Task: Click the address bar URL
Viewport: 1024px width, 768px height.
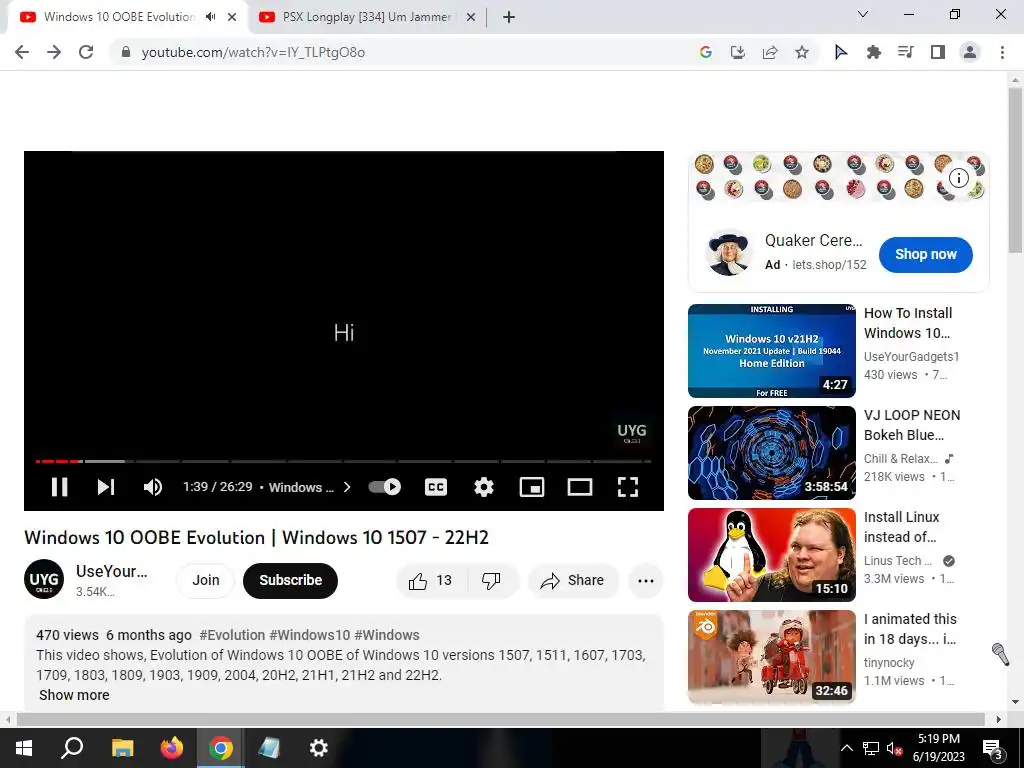Action: click(x=253, y=53)
